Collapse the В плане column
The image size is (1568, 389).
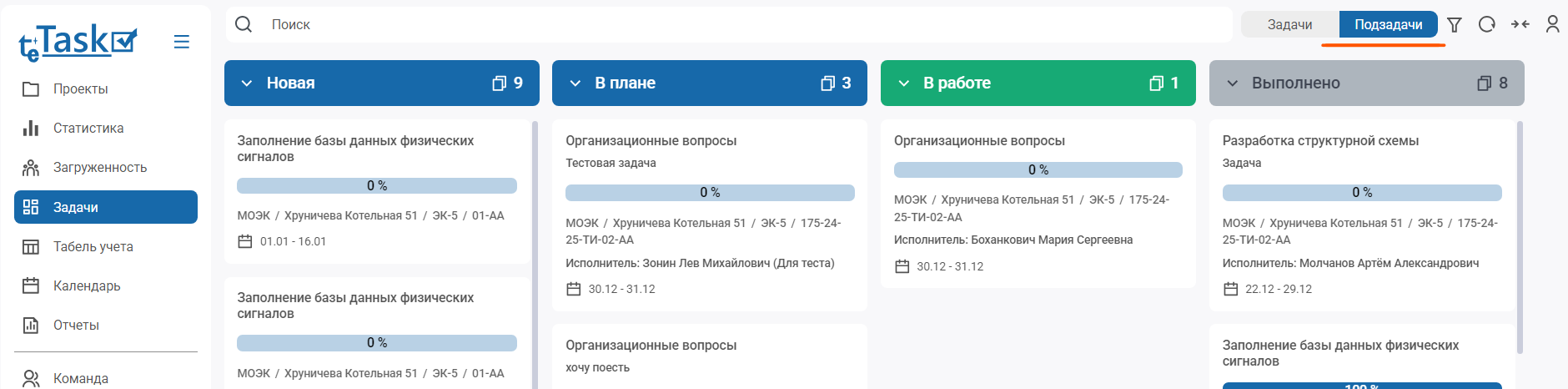click(575, 83)
